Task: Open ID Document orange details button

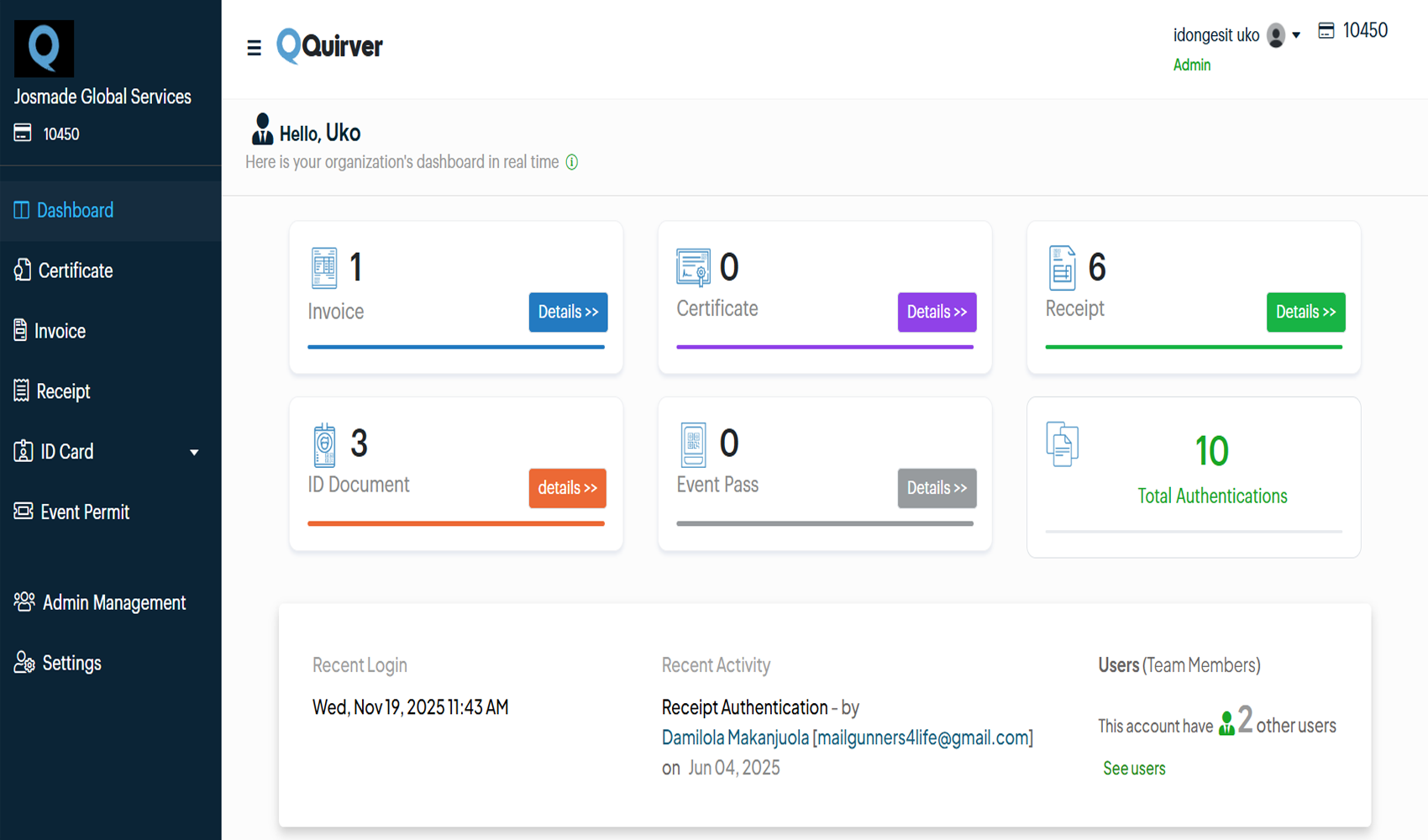Action: coord(567,488)
